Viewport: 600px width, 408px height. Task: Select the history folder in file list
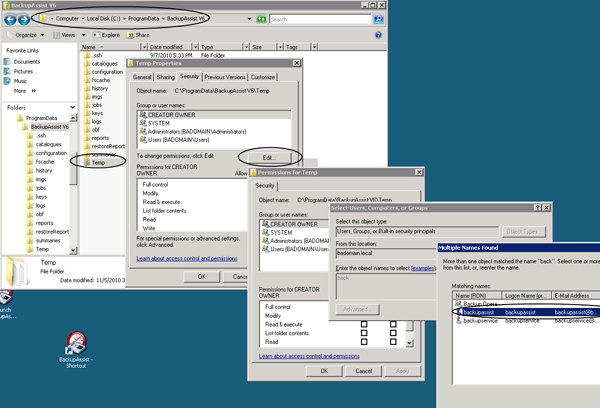point(96,88)
